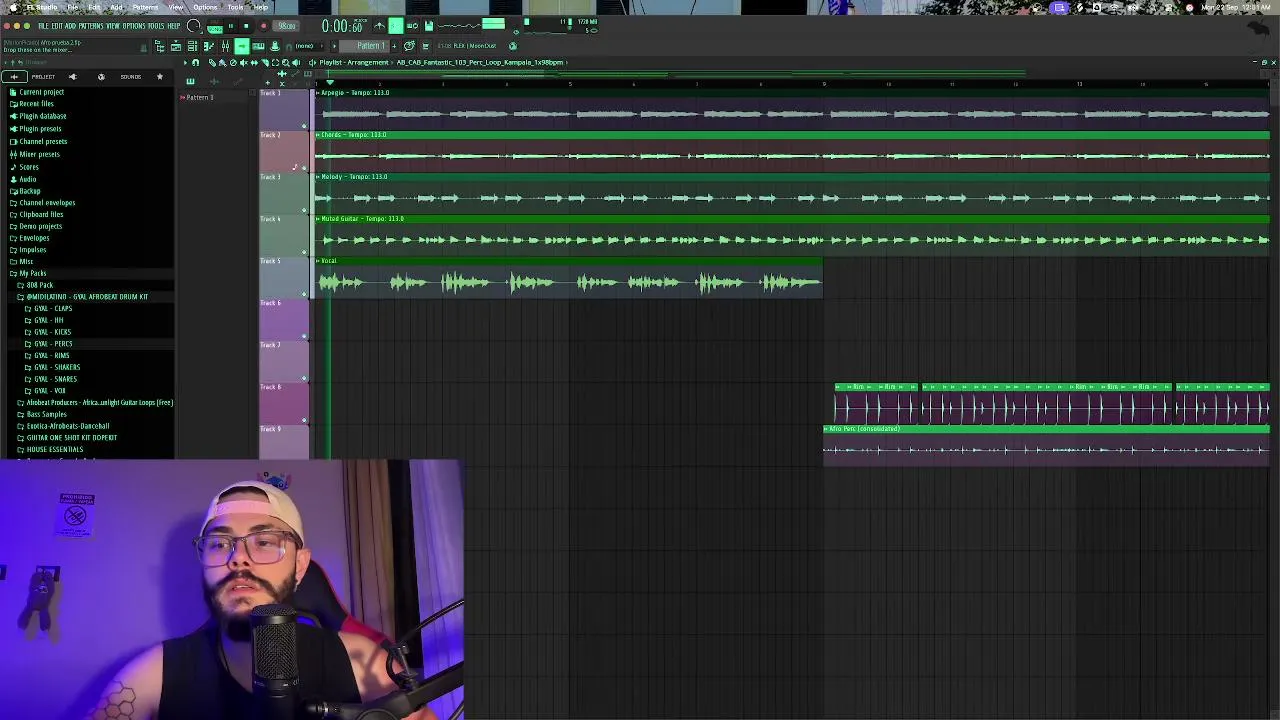Click the browser globe library icon
This screenshot has width=1280, height=720.
[x=101, y=77]
